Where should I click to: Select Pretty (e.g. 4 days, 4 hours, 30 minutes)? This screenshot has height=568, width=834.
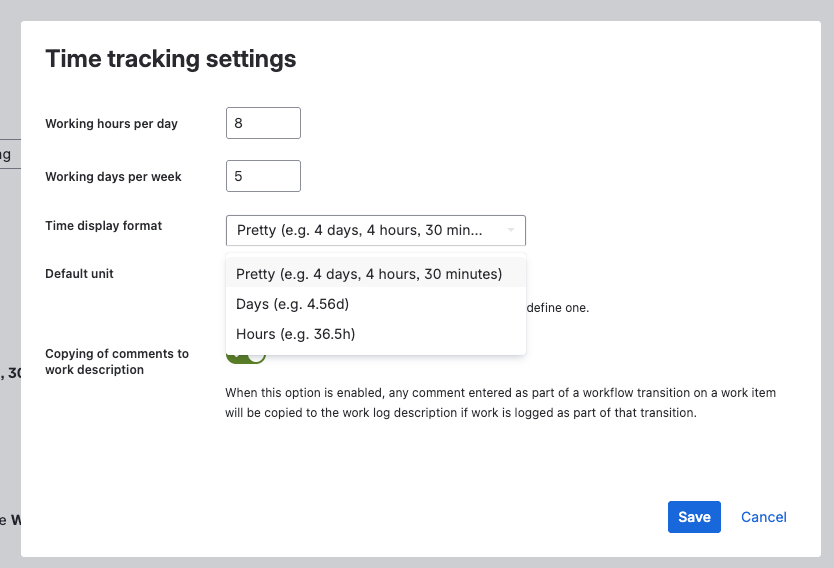(x=369, y=274)
